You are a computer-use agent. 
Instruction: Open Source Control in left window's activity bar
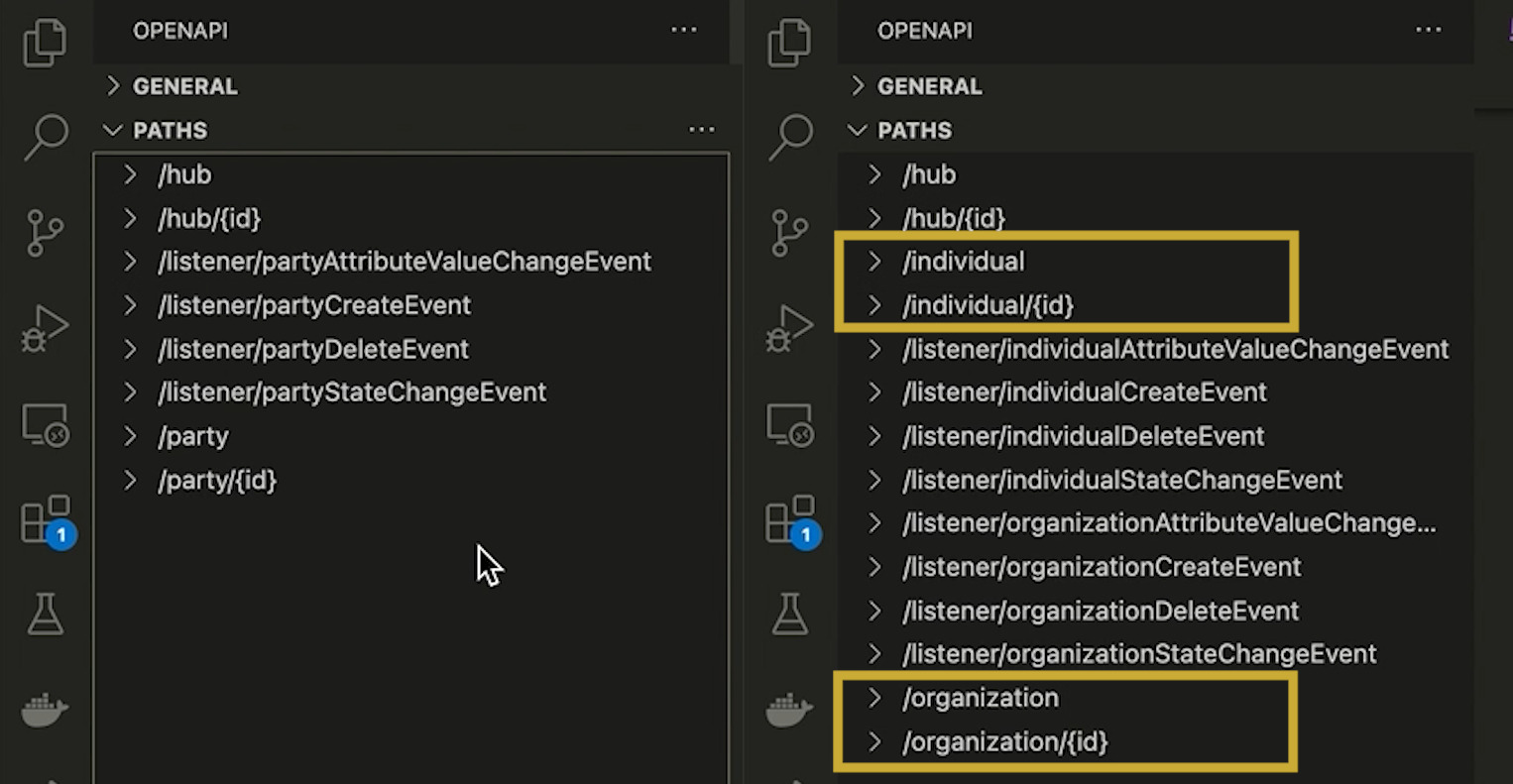point(45,233)
